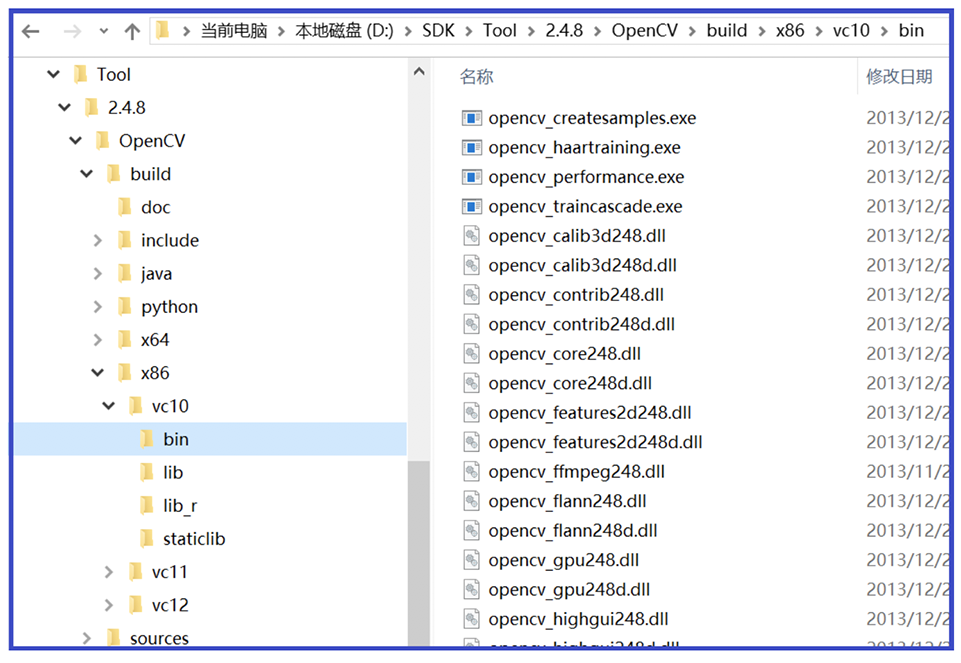Select opencv_features2d248.dll file icon
Viewport: 961px width, 663px height.
click(x=471, y=412)
